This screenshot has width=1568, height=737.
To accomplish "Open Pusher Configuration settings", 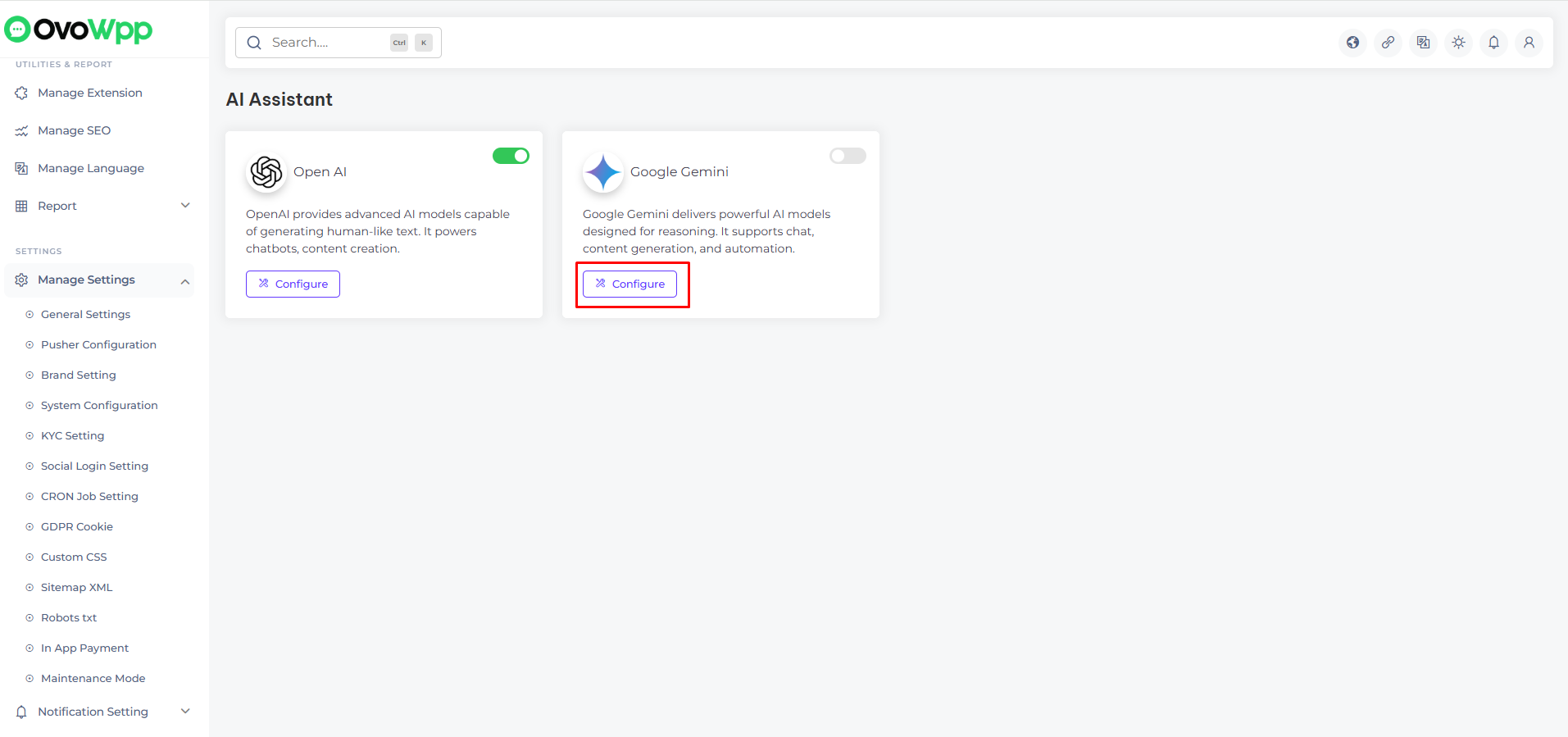I will [98, 345].
